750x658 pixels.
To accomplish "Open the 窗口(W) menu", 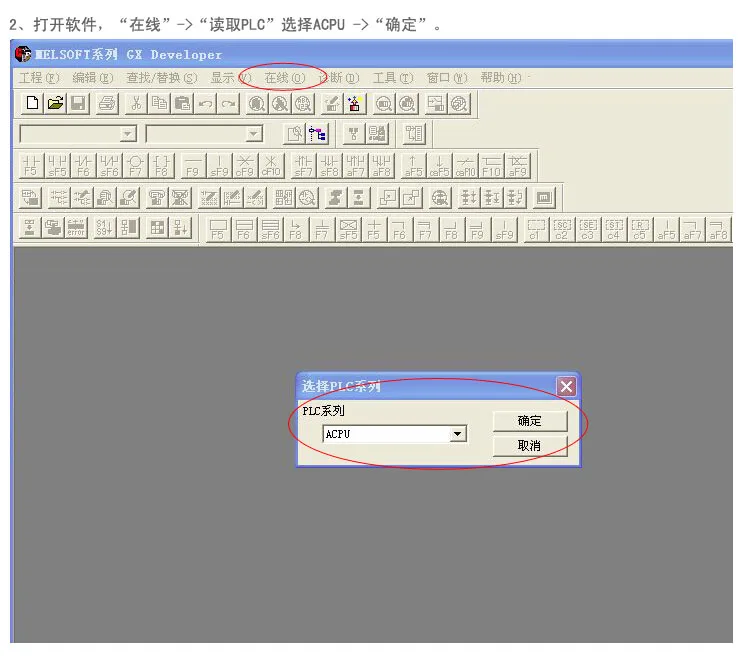I will tap(447, 77).
